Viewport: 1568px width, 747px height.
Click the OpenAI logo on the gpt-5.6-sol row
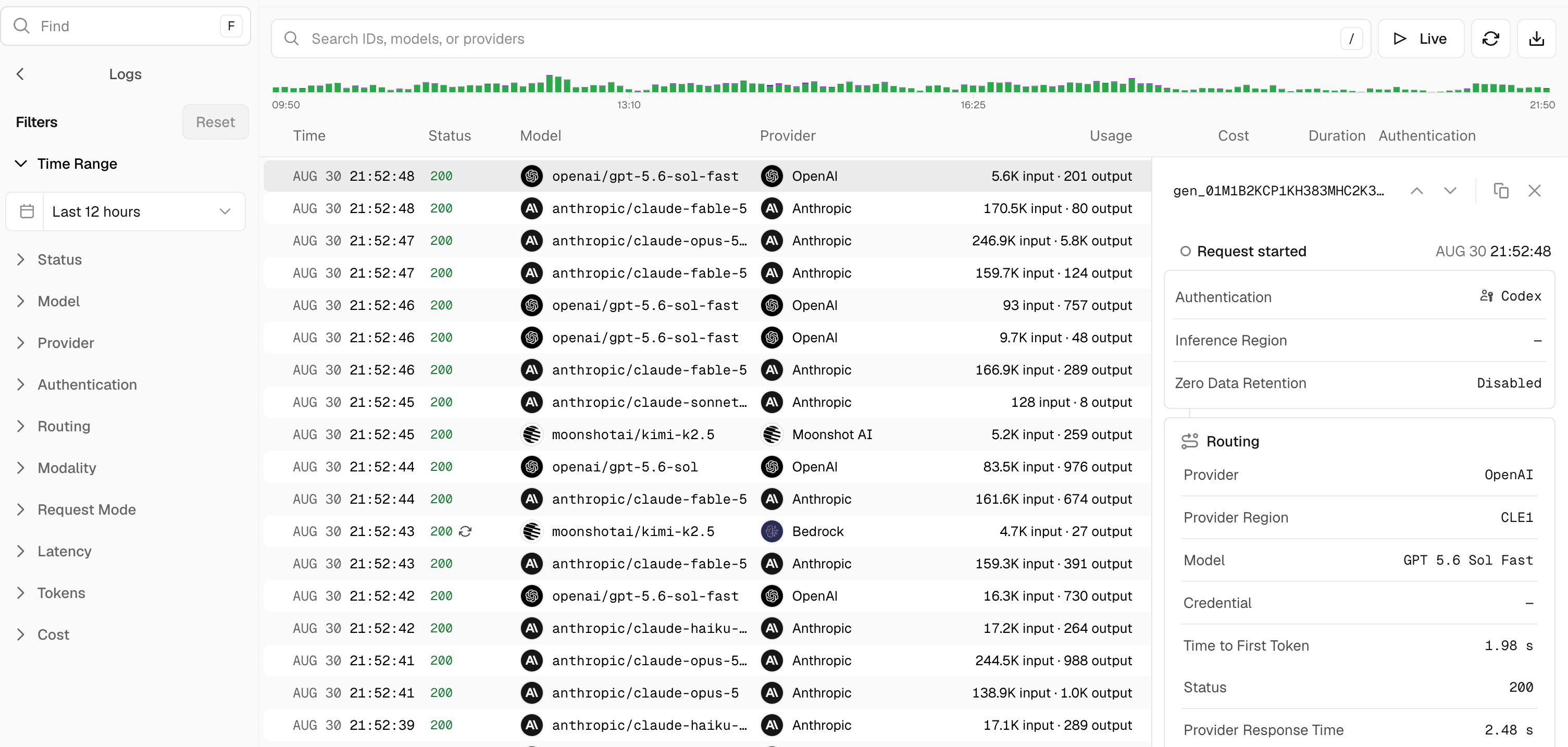click(x=532, y=467)
